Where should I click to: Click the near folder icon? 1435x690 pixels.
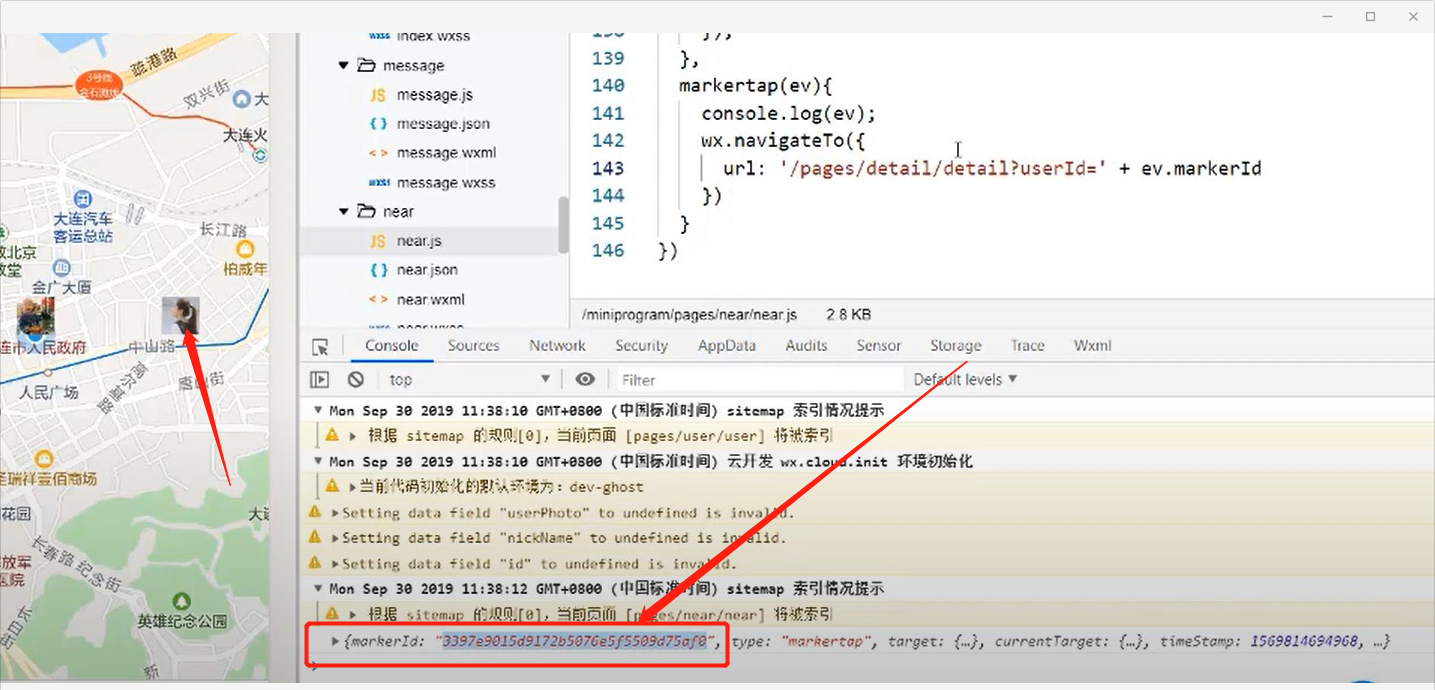(366, 211)
